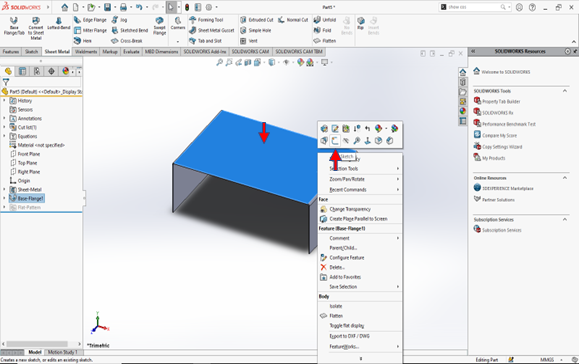Switch to the Features ribbon tab
The image size is (579, 364).
pyautogui.click(x=11, y=52)
